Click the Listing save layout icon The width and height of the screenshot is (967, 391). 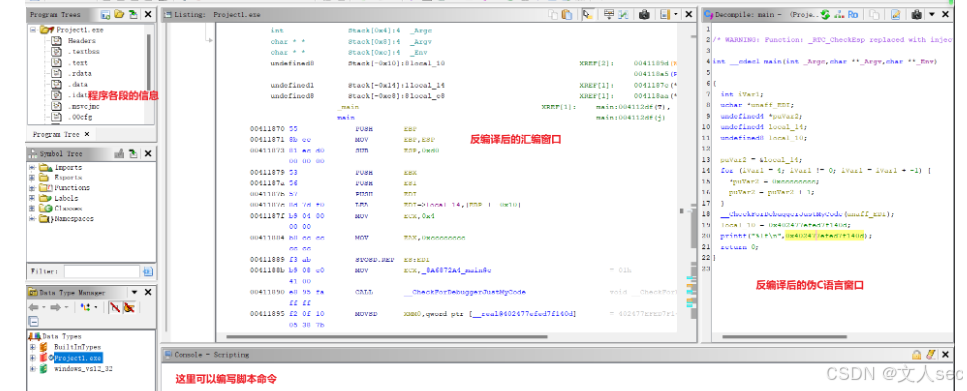tap(664, 14)
